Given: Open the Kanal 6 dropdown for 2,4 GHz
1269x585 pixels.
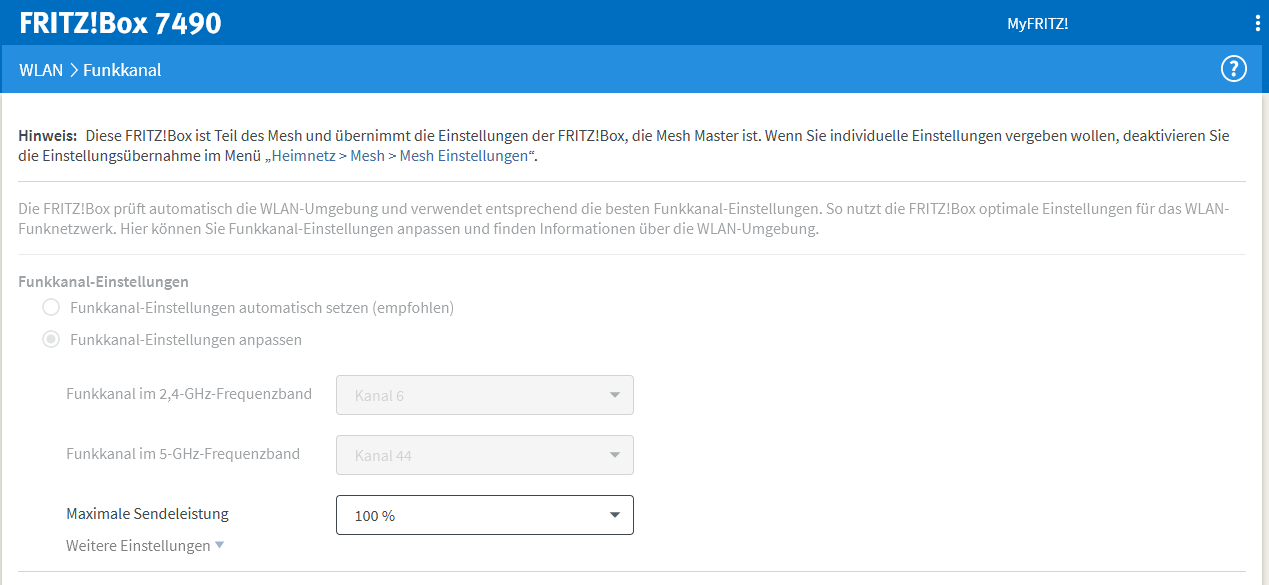Looking at the screenshot, I should pos(485,395).
